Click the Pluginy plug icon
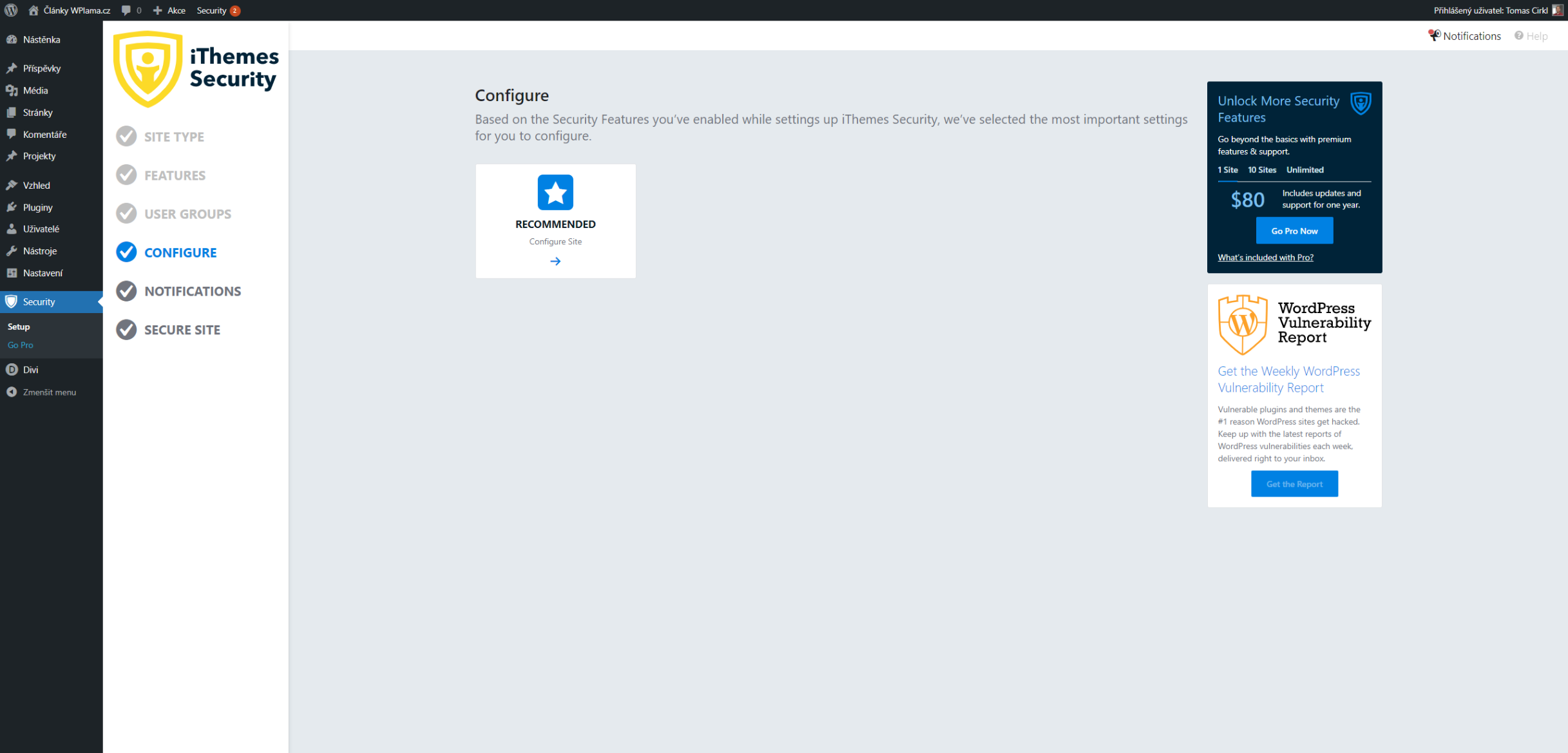This screenshot has height=753, width=1568. pyautogui.click(x=12, y=207)
